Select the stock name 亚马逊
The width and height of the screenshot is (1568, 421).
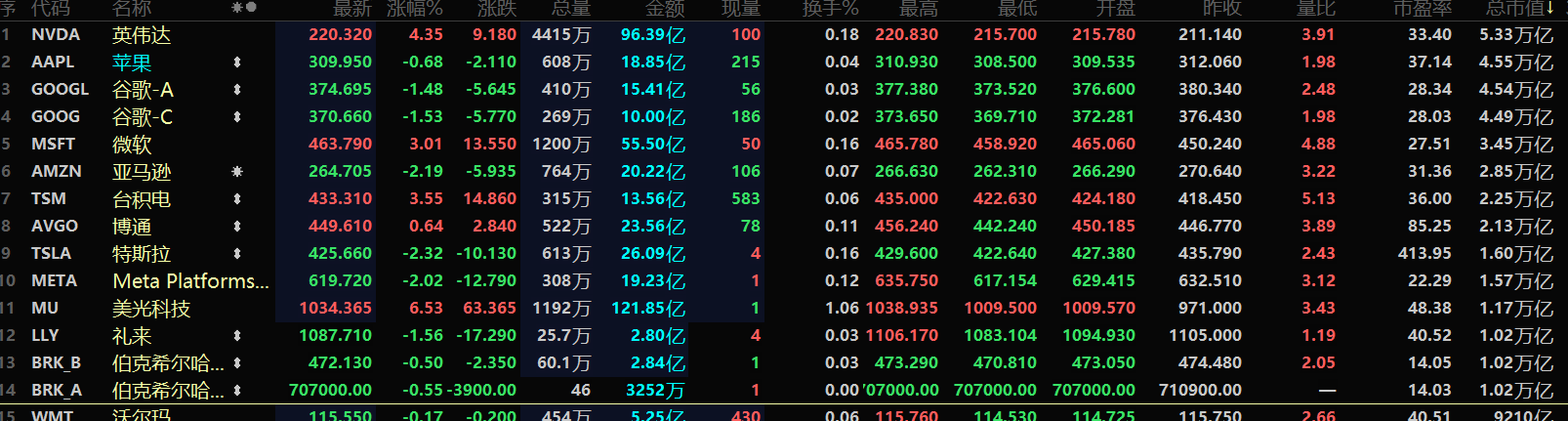tap(142, 172)
